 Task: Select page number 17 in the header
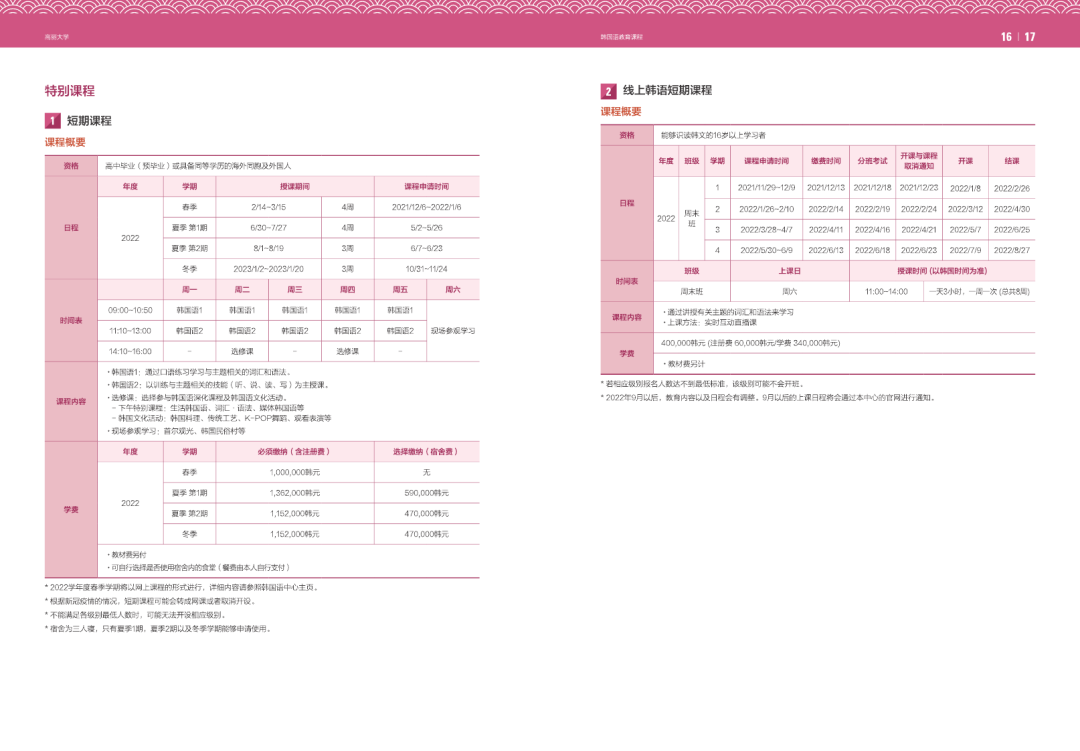[x=1030, y=37]
